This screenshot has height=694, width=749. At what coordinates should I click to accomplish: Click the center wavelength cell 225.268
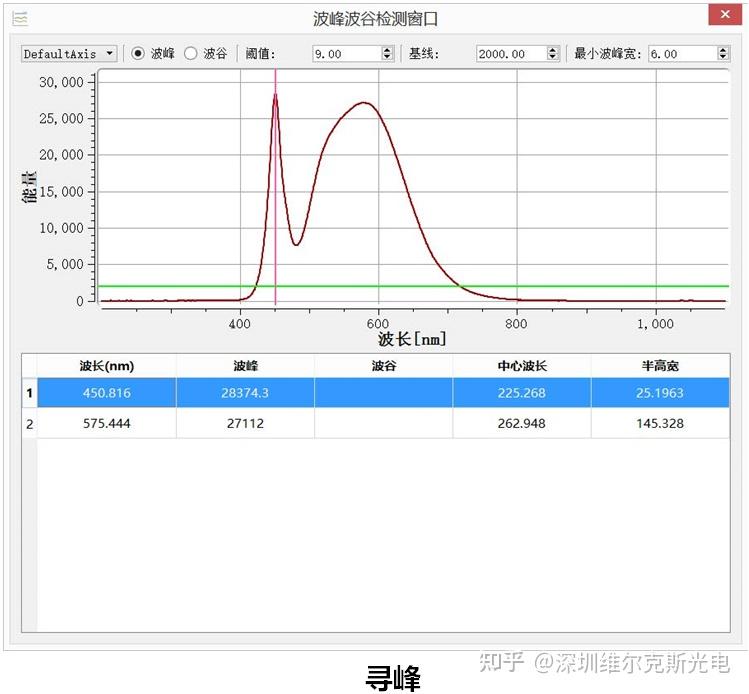(522, 393)
